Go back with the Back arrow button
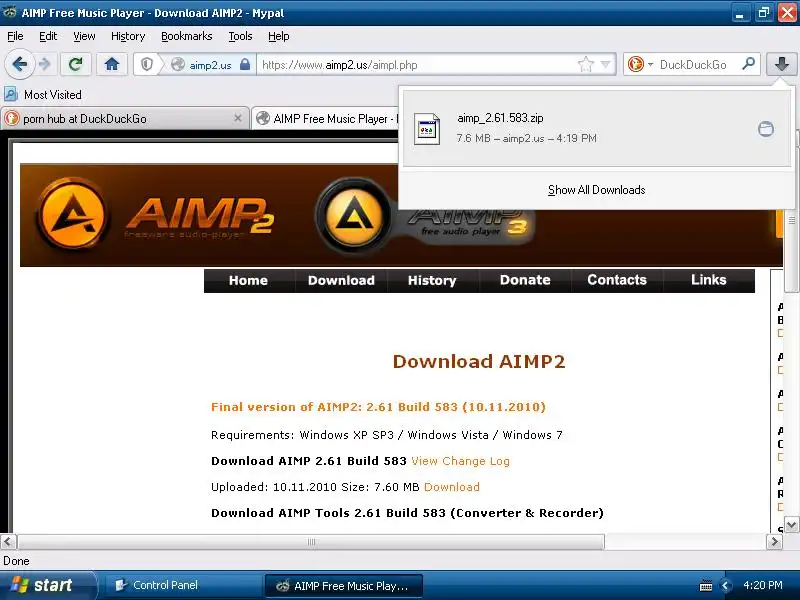The height and width of the screenshot is (600, 800). (x=19, y=65)
